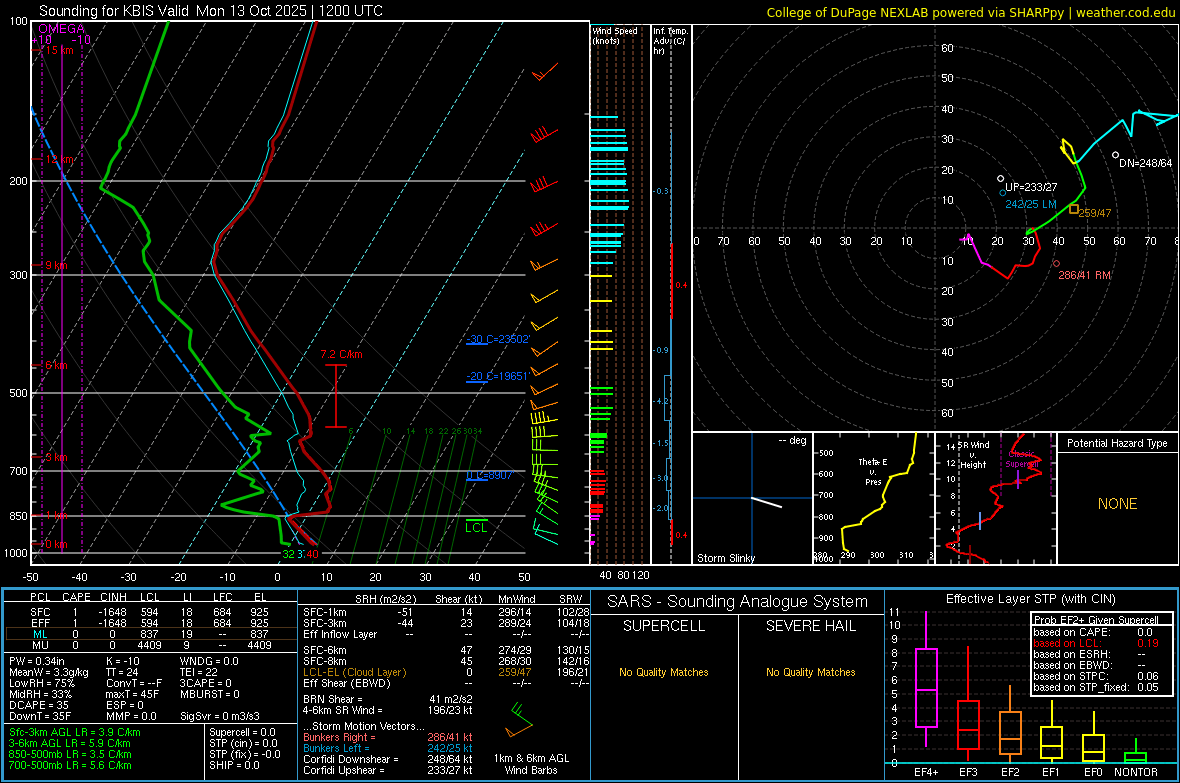Select the Corfidi upshear UP circle marker
1180x783 pixels.
pyautogui.click(x=1000, y=178)
